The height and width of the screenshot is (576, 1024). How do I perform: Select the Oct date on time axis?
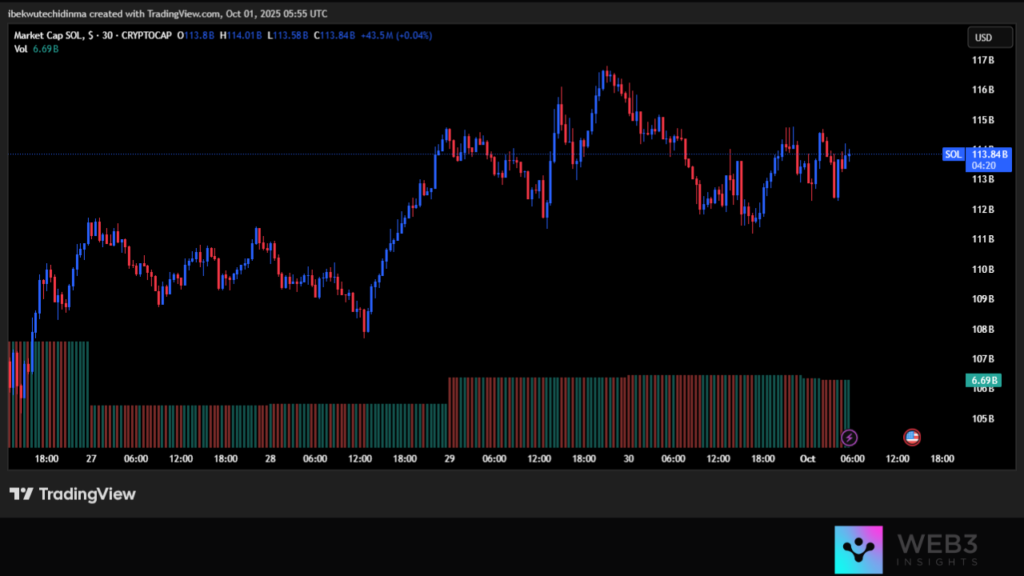point(807,458)
